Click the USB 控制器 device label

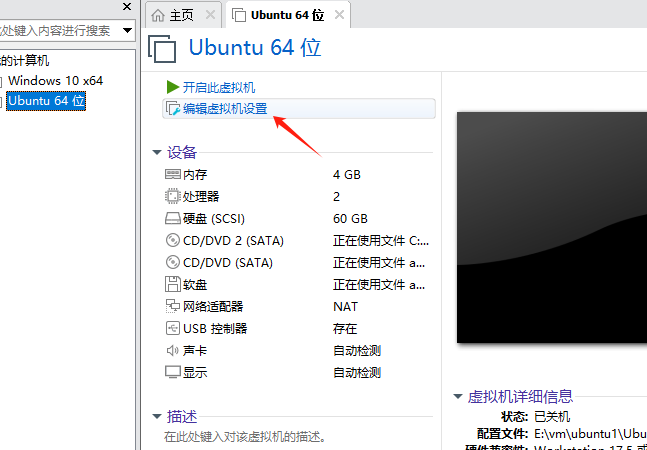pyautogui.click(x=215, y=329)
